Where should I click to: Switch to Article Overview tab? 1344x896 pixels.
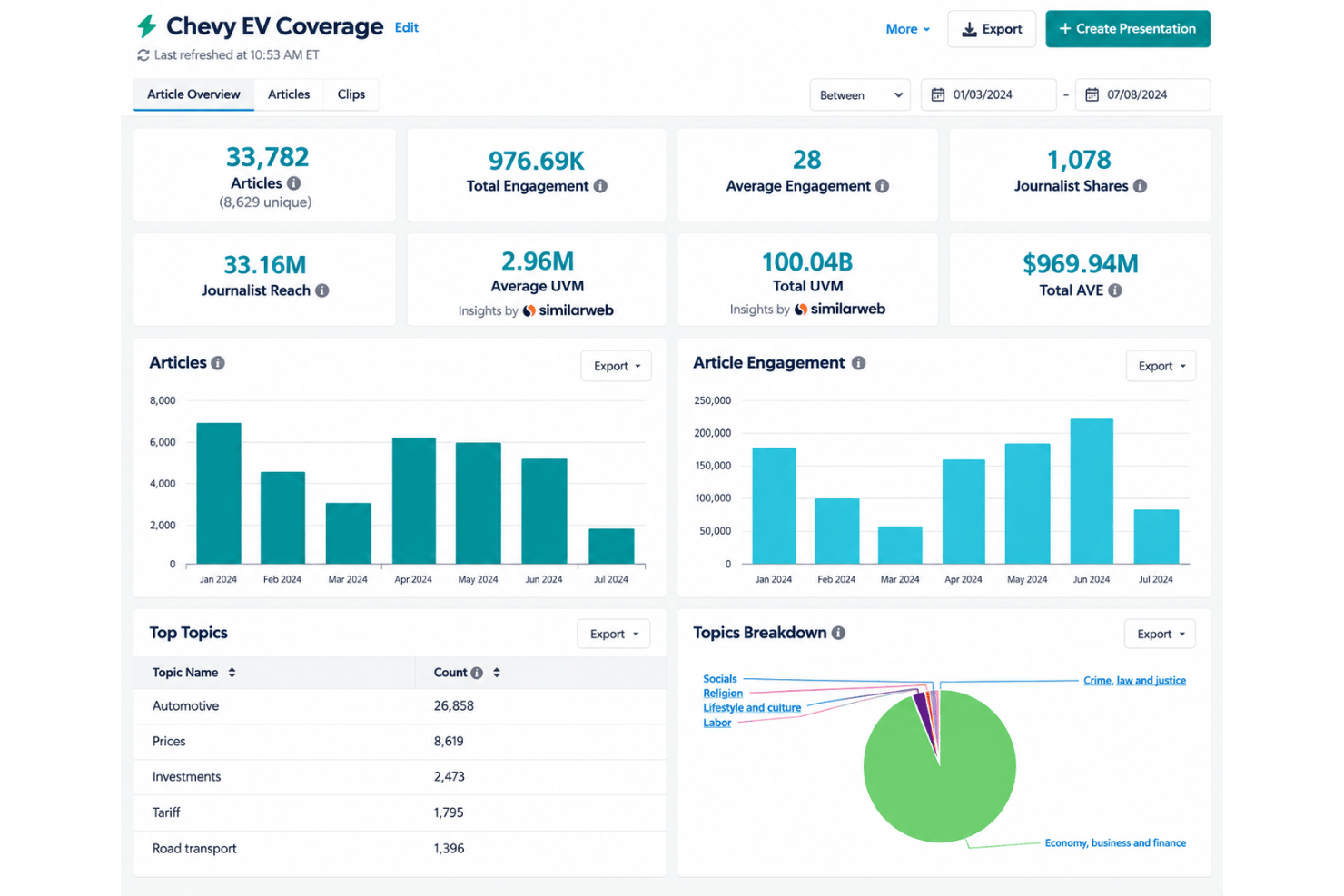tap(193, 94)
